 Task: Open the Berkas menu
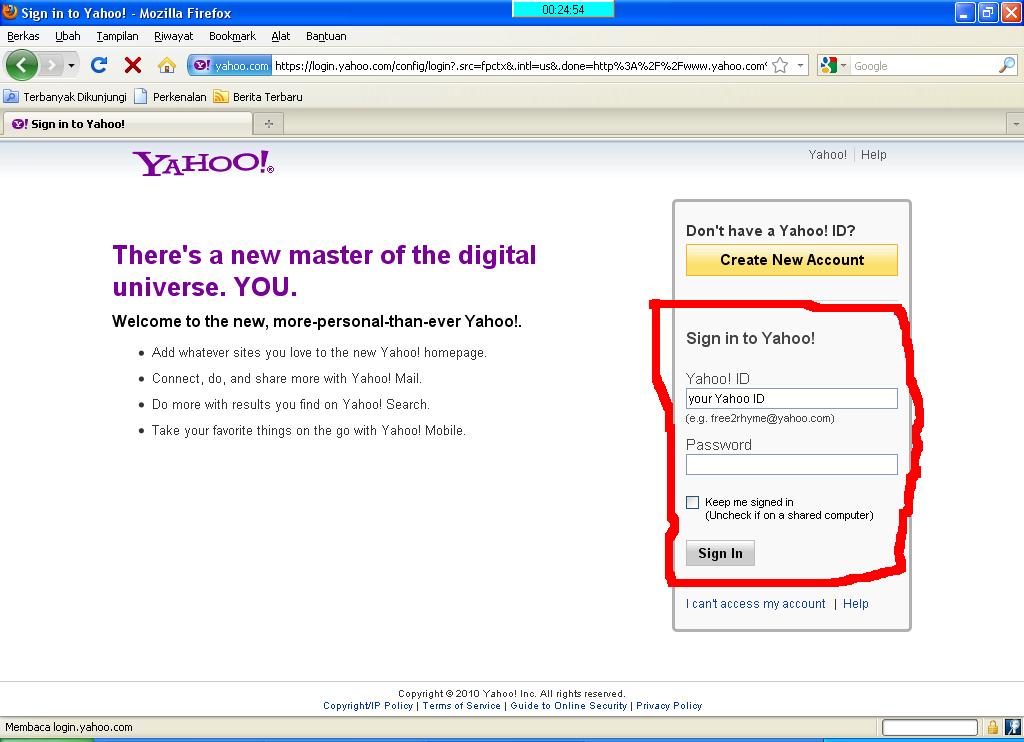(x=23, y=36)
